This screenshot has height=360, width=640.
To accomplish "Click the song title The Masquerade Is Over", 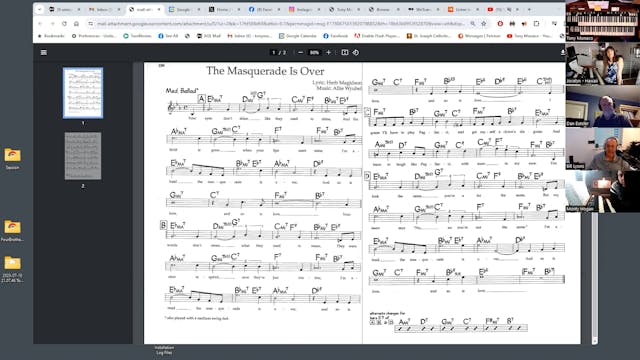I will coord(265,71).
